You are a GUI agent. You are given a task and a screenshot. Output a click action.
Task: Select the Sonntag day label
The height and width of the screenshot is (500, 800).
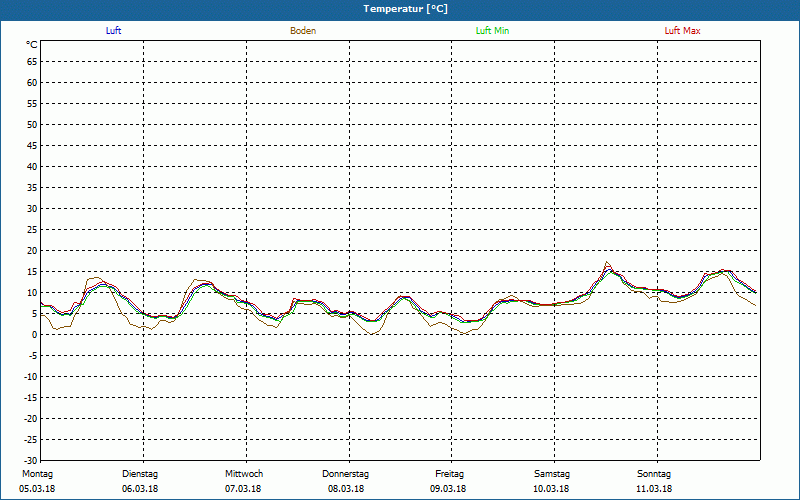tap(654, 474)
